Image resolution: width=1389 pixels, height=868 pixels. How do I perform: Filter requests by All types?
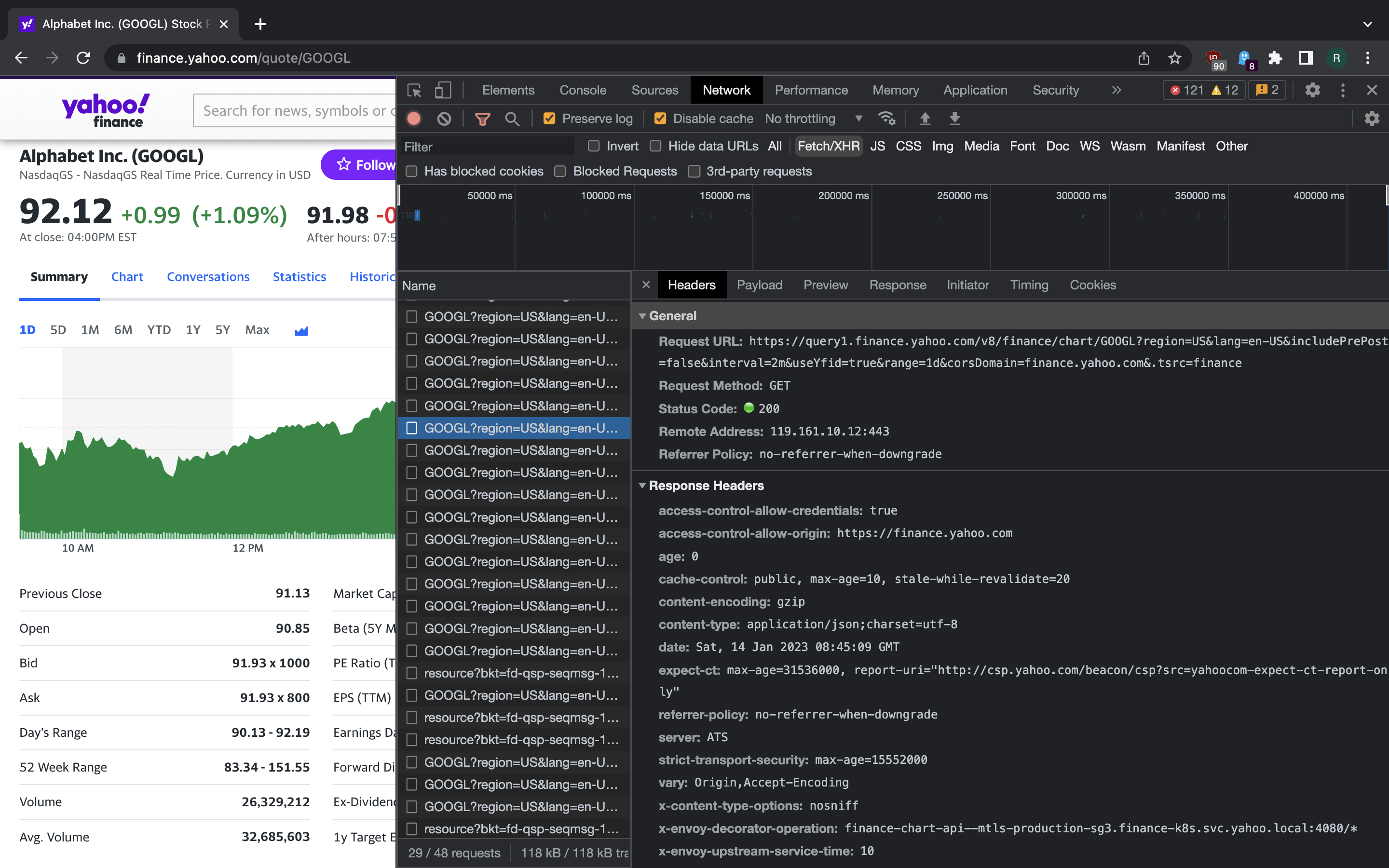tap(774, 147)
